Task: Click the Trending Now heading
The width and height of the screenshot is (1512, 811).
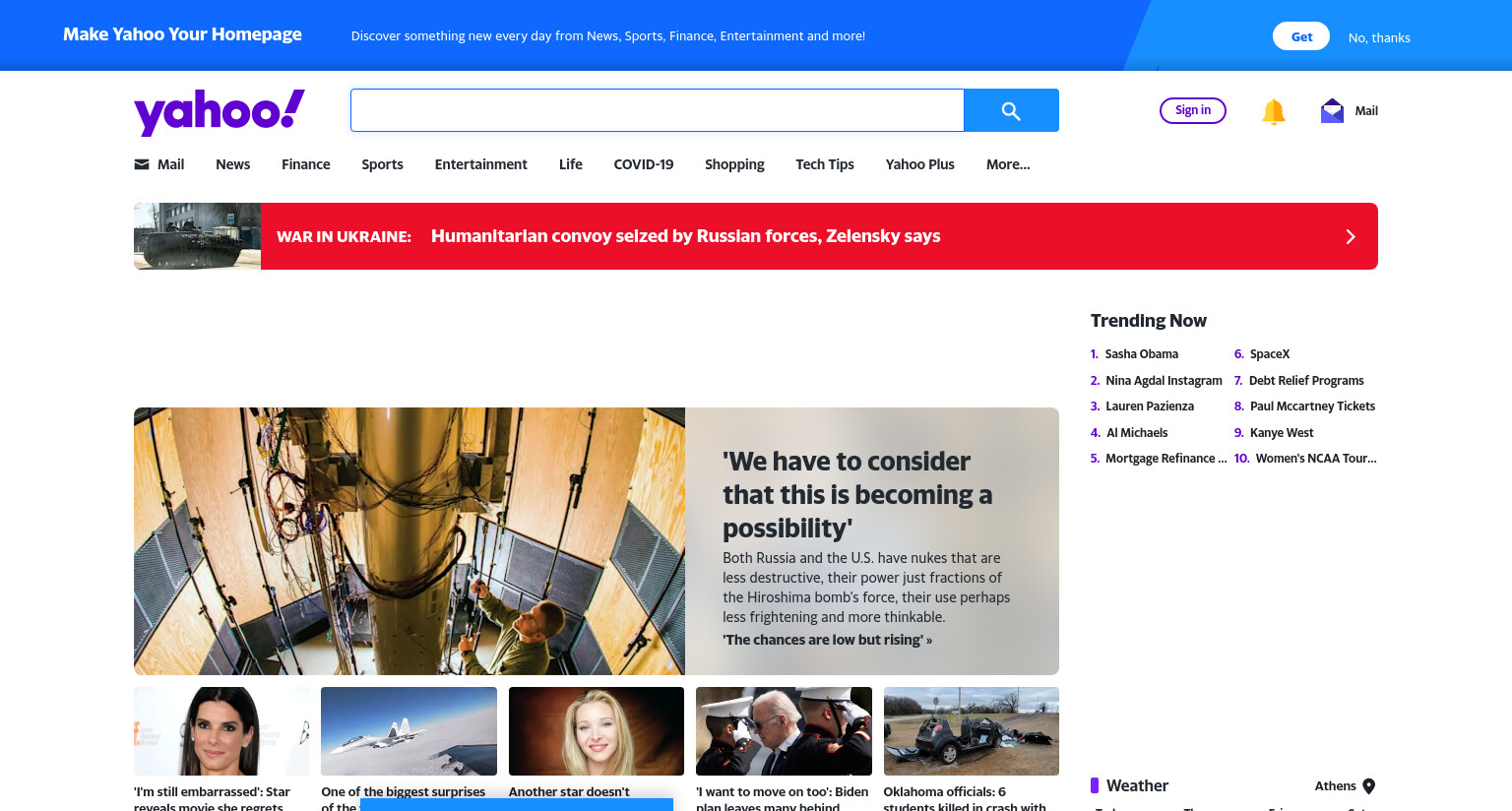Action: click(1149, 321)
